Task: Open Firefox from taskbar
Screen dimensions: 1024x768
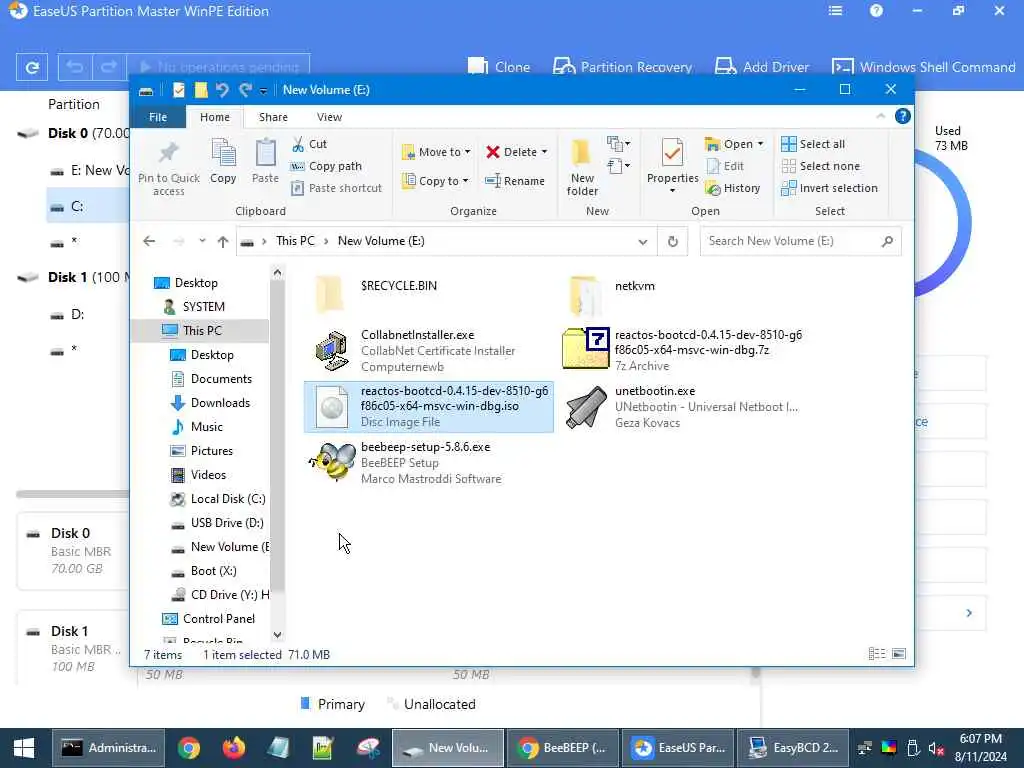Action: pyautogui.click(x=233, y=748)
